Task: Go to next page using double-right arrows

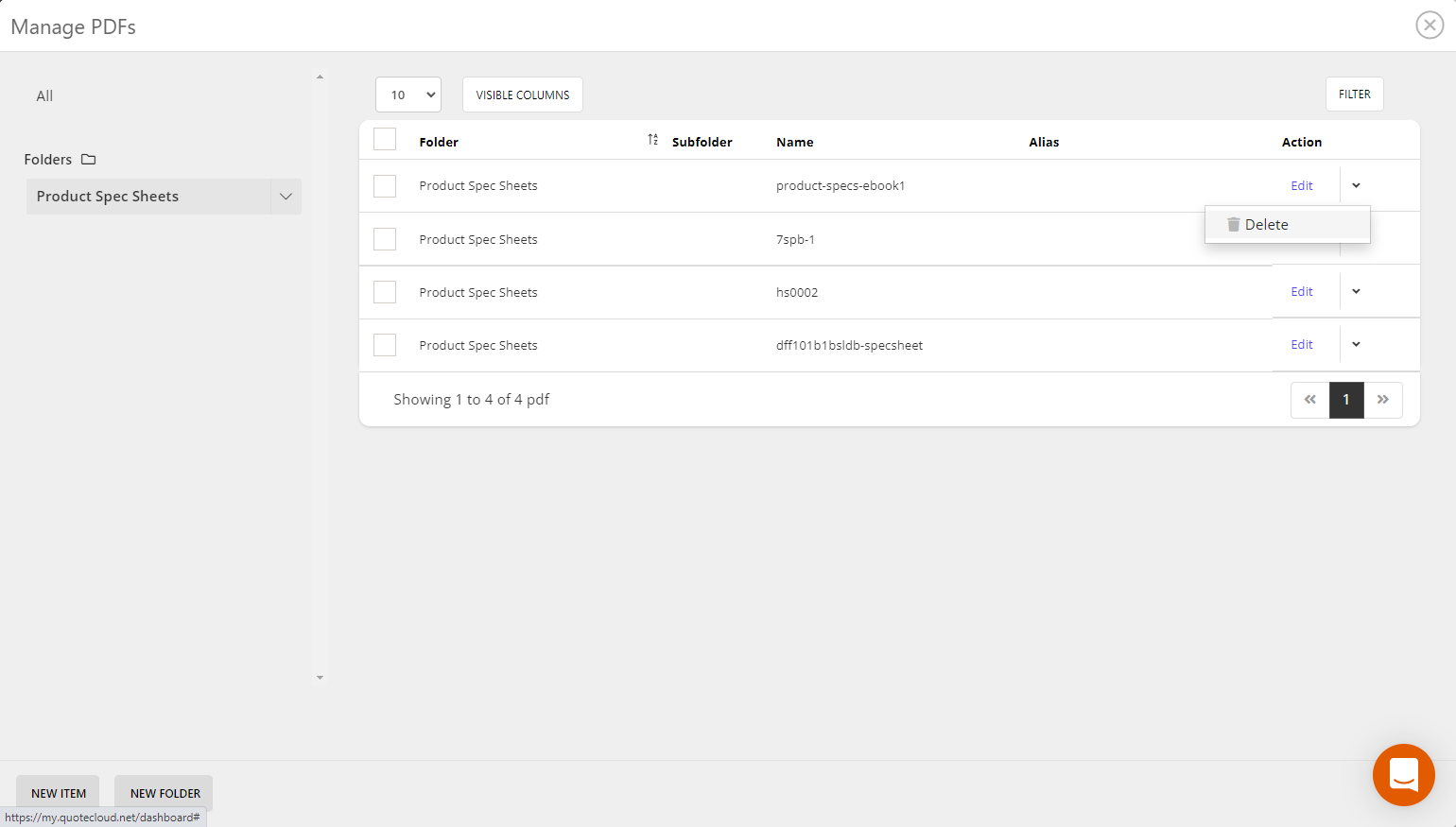Action: [x=1382, y=400]
